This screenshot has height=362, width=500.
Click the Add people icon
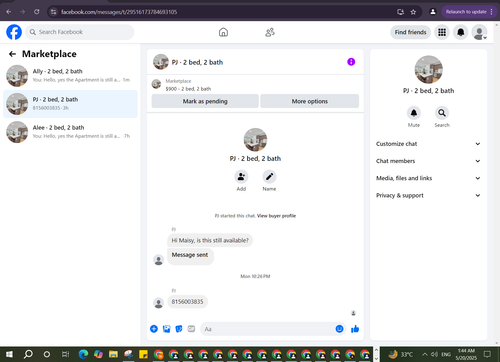click(241, 177)
